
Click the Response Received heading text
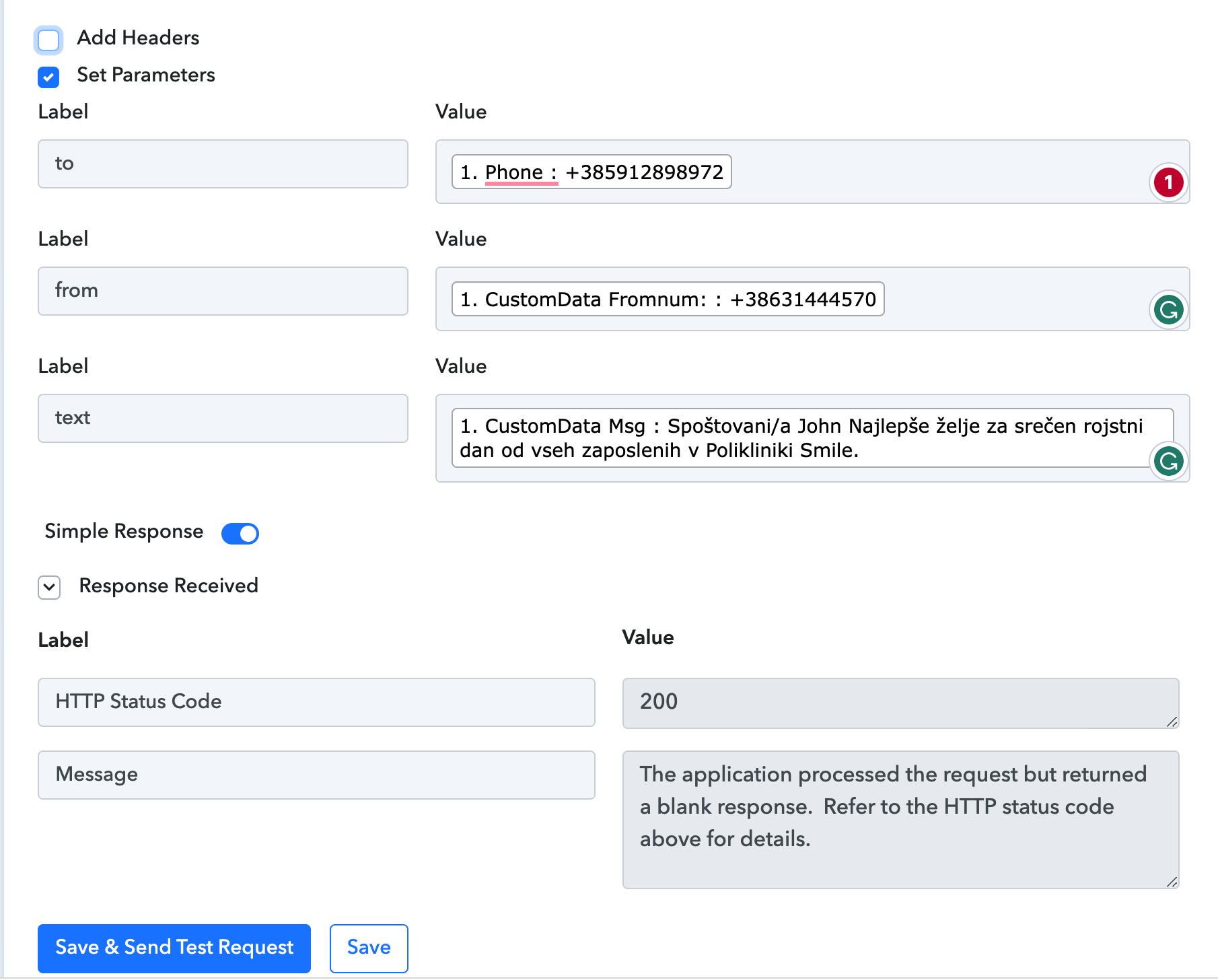tap(168, 586)
